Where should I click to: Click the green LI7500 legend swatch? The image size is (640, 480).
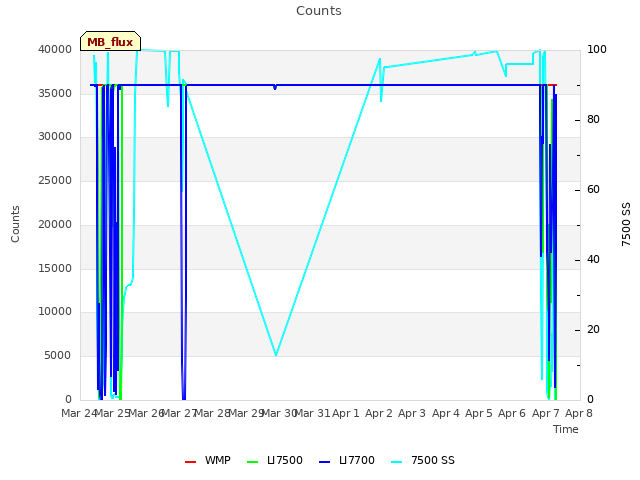click(x=253, y=462)
